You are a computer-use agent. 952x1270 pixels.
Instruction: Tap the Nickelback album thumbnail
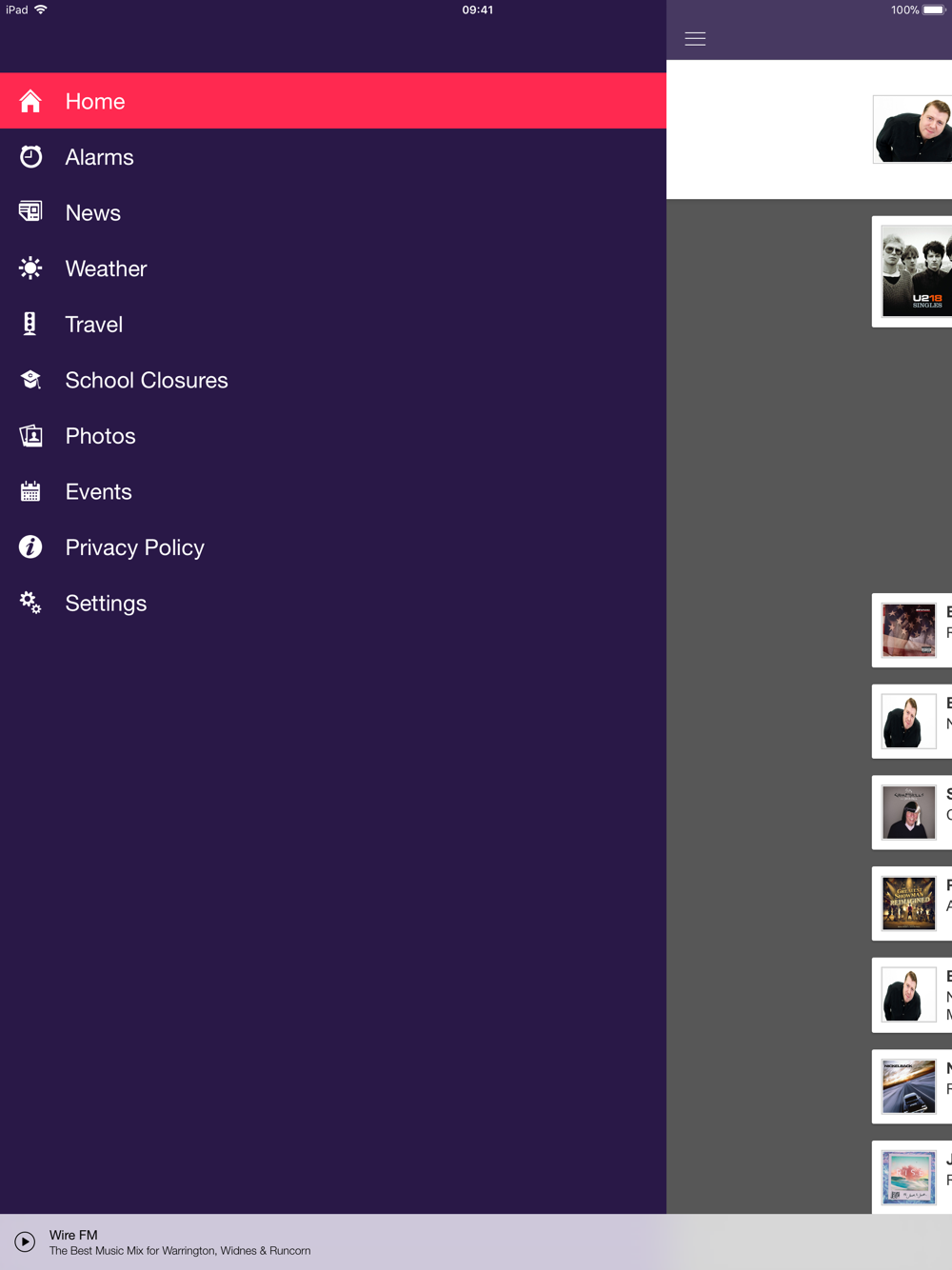[908, 1086]
